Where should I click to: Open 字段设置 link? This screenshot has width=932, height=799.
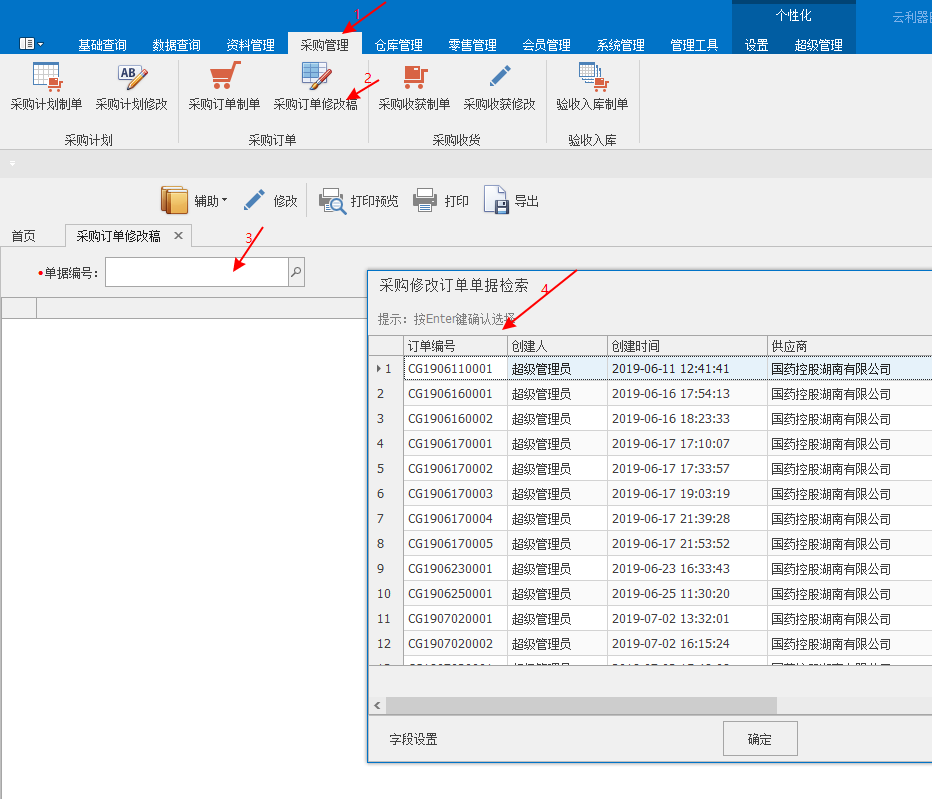pyautogui.click(x=413, y=739)
